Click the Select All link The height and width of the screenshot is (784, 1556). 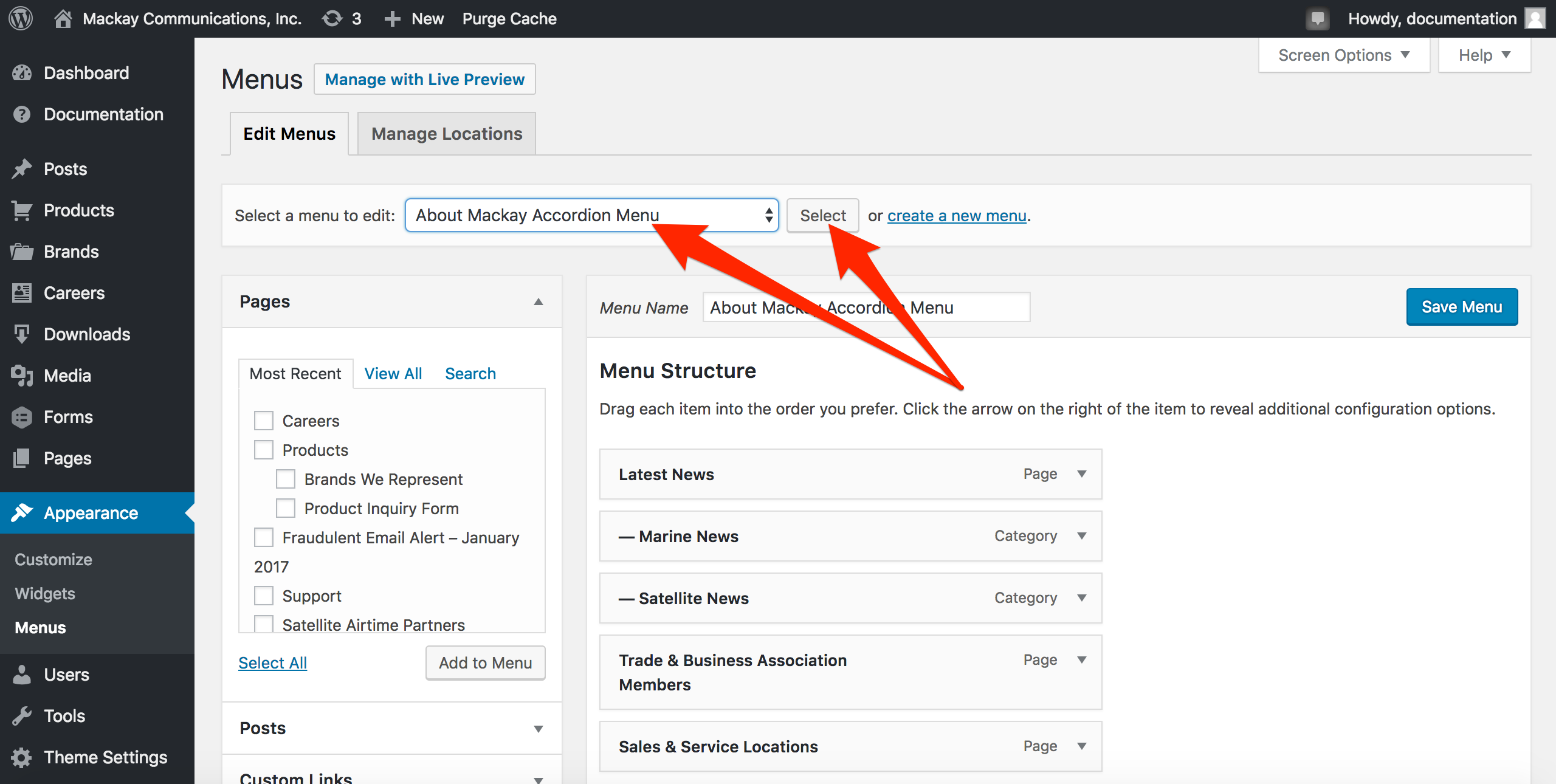point(273,663)
